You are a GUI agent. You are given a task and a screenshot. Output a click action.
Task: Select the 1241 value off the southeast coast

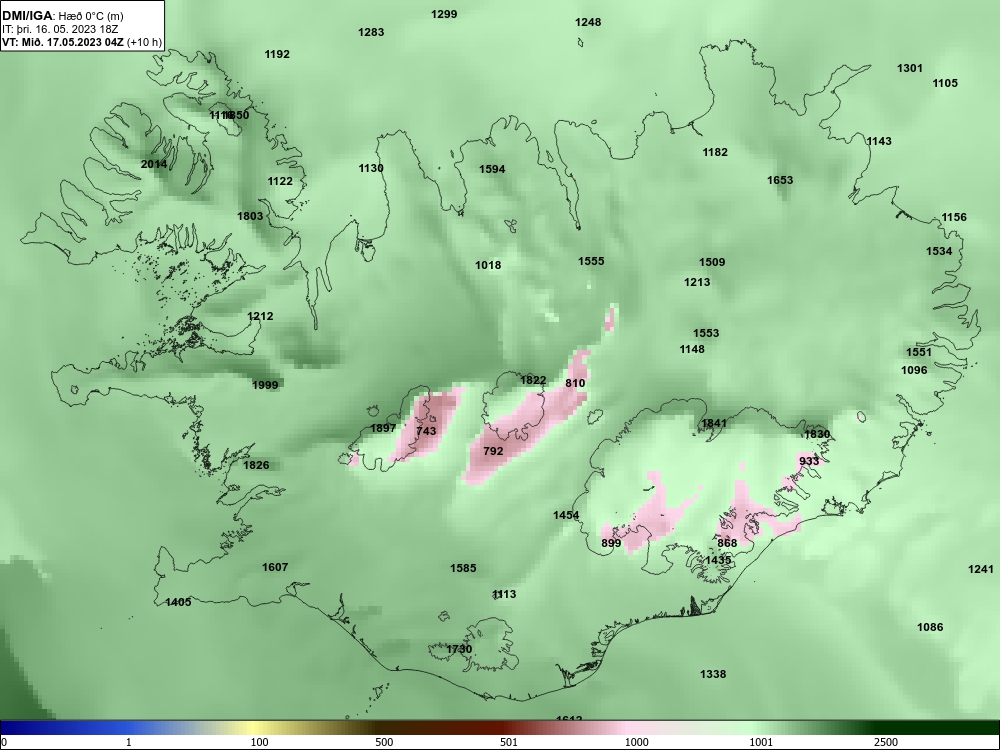981,569
